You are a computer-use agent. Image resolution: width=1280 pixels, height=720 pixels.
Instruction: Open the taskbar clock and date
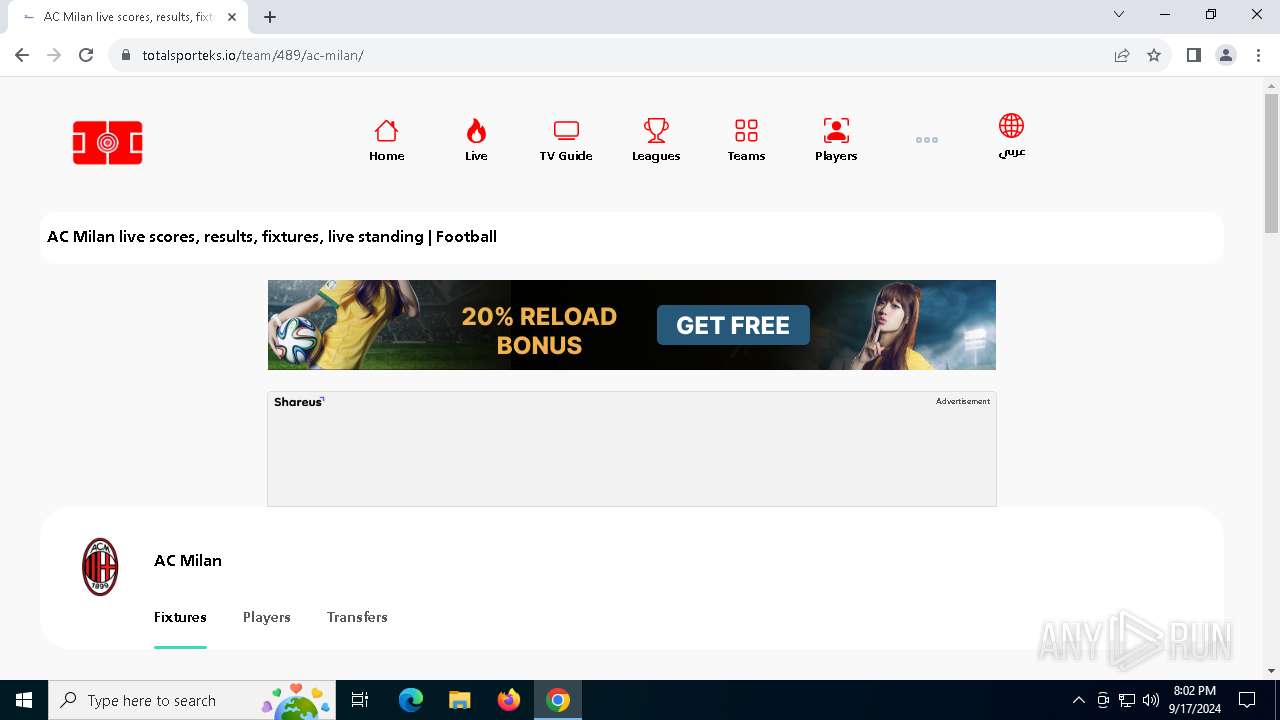[1195, 700]
